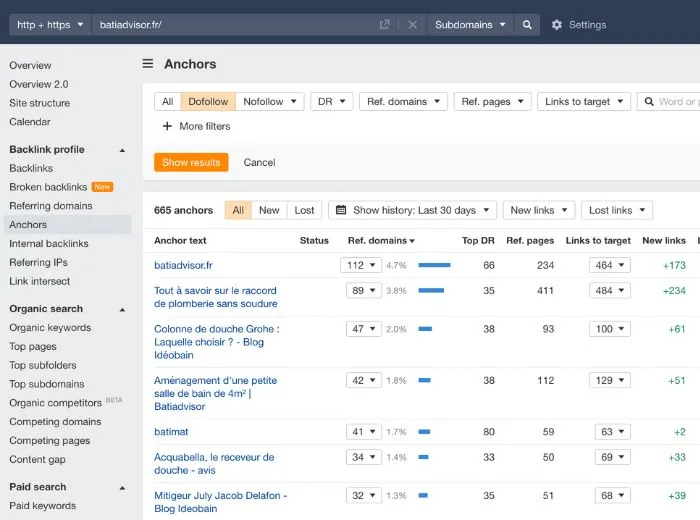
Task: Switch to the Lost anchors tab
Action: coord(304,210)
